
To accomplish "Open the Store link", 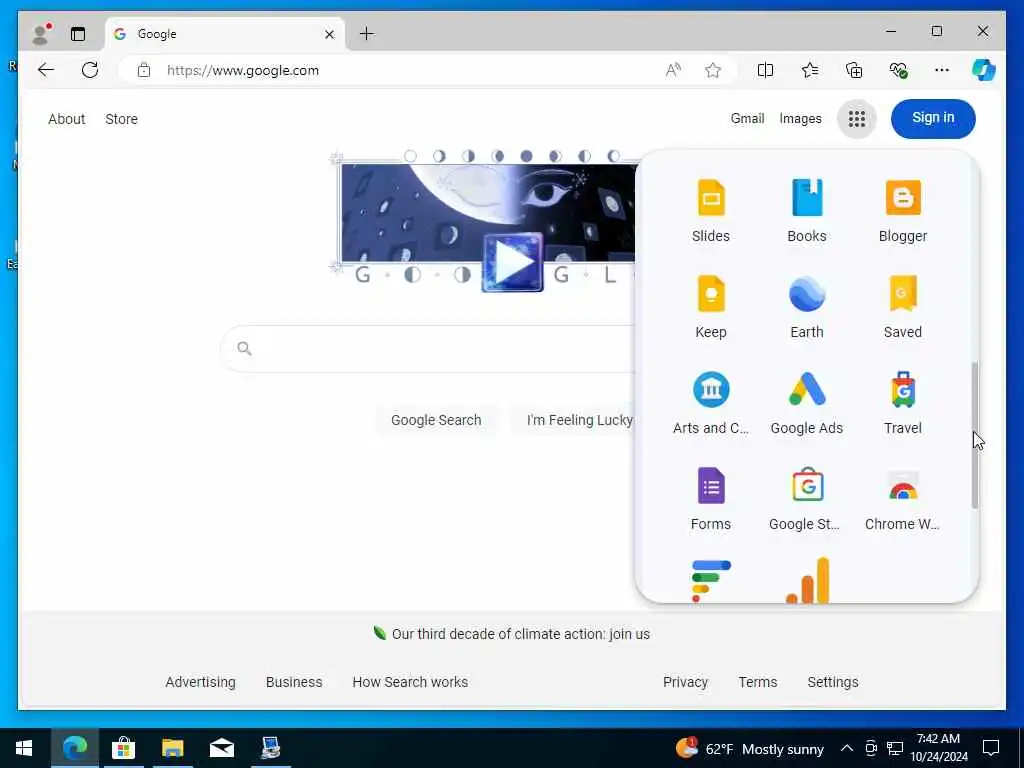I will pyautogui.click(x=121, y=119).
